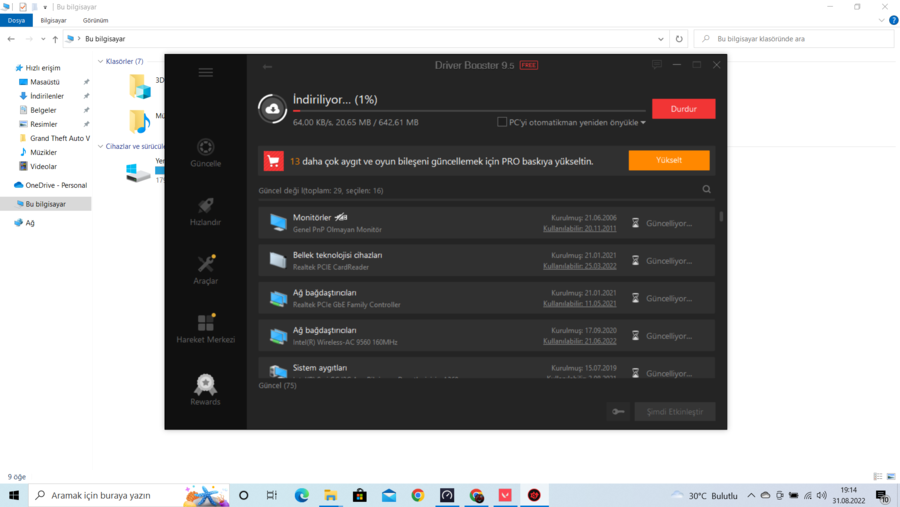Viewport: 900px width, 507px height.
Task: Click the download progress cloud icon
Action: [x=272, y=109]
